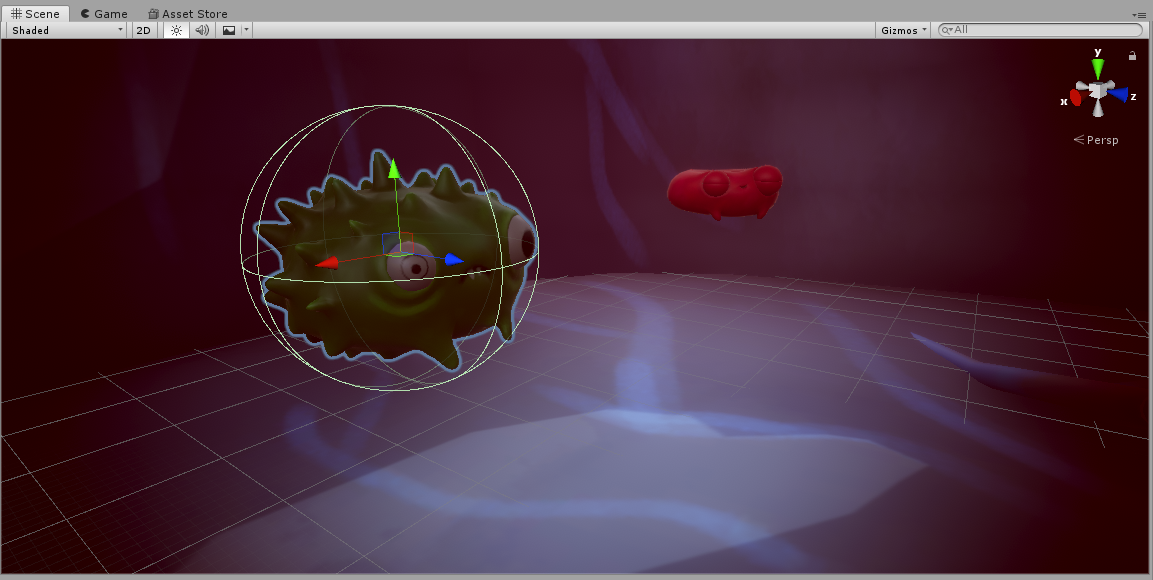Click the blue Z axis cone of the orientation gizmo
This screenshot has height=580, width=1153.
(x=1118, y=94)
